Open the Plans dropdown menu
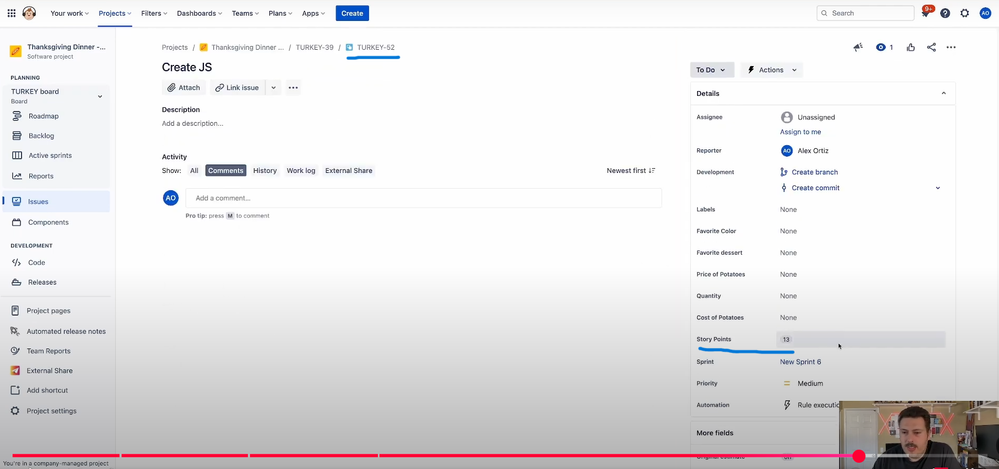 (x=280, y=13)
